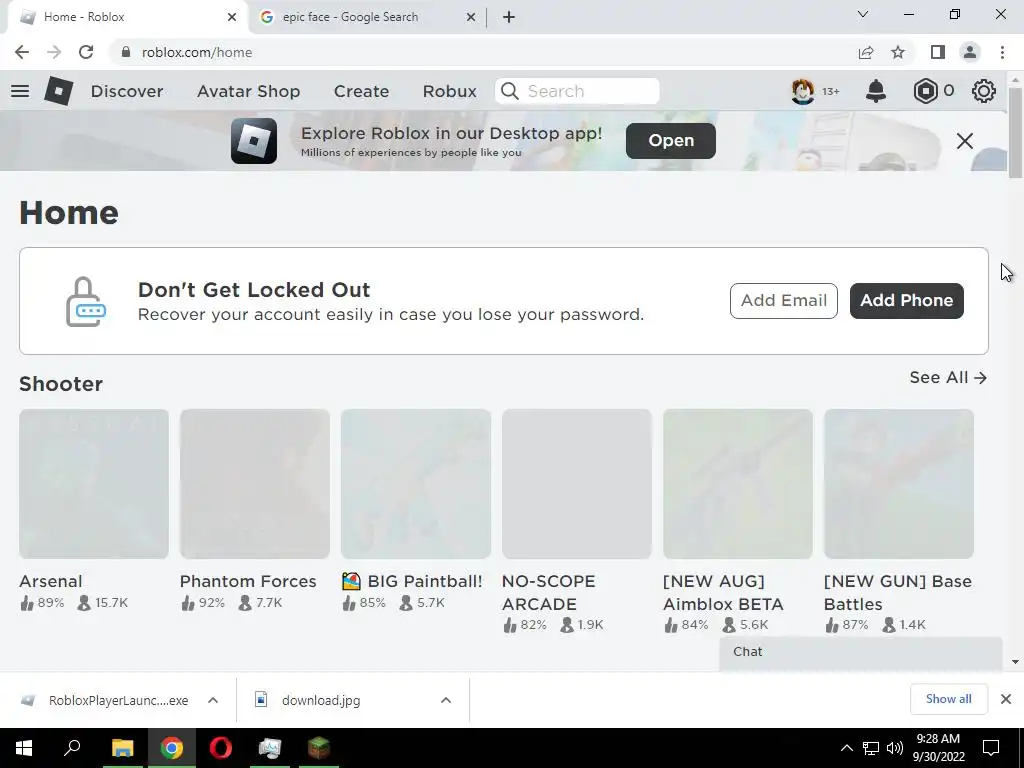Open the notifications bell

(876, 91)
